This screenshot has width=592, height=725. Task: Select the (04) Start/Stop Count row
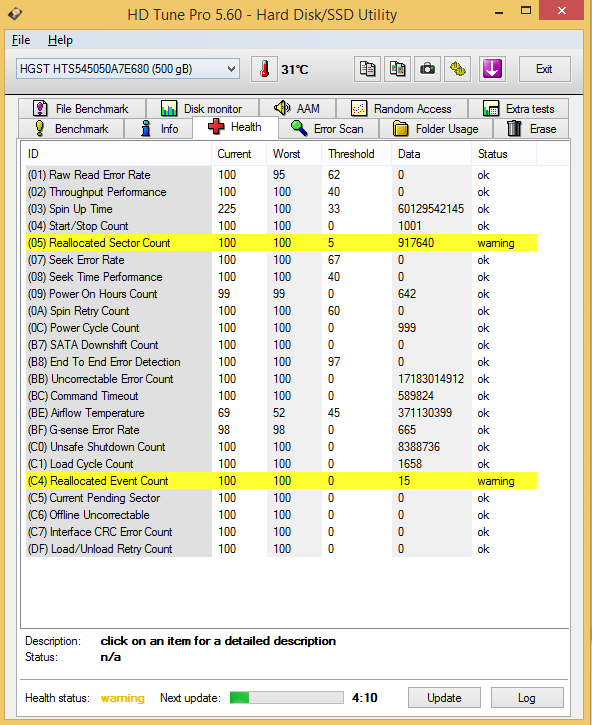pos(281,226)
